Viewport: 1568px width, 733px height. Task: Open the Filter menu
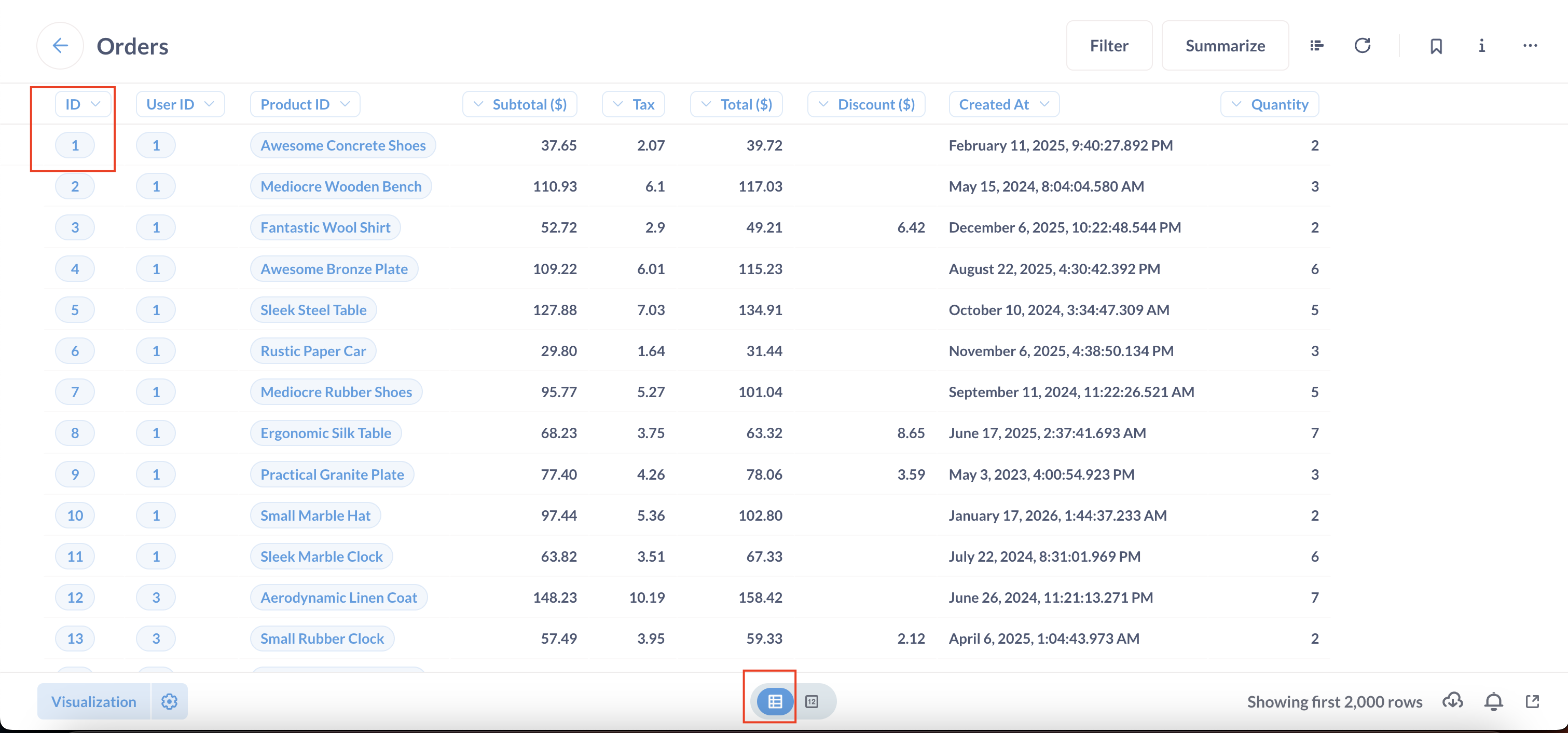tap(1109, 45)
